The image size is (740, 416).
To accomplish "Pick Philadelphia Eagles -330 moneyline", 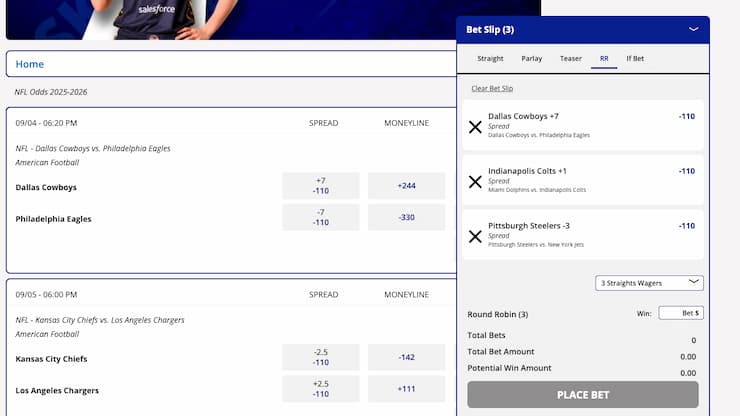I will [x=406, y=217].
